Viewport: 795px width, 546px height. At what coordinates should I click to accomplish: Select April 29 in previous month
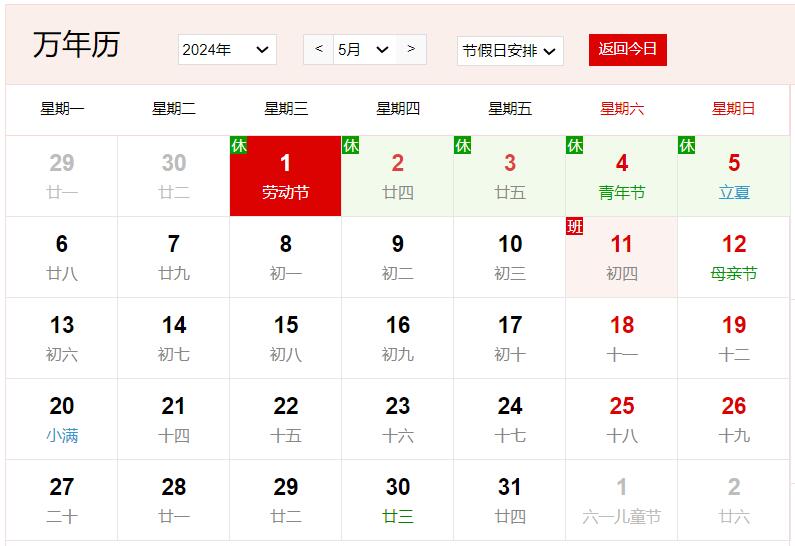coord(62,176)
